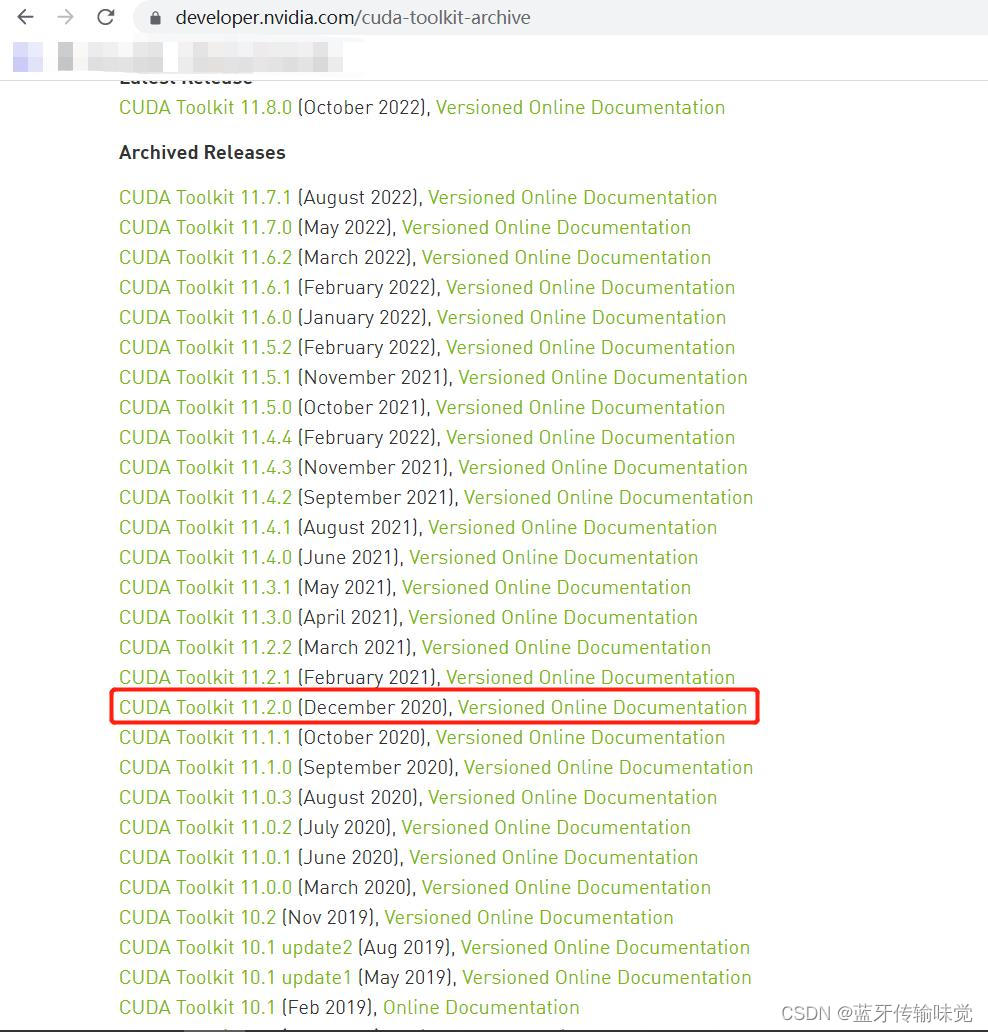Viewport: 988px width, 1032px height.
Task: Open CUDA Toolkit 11.0.1 link
Action: 205,858
